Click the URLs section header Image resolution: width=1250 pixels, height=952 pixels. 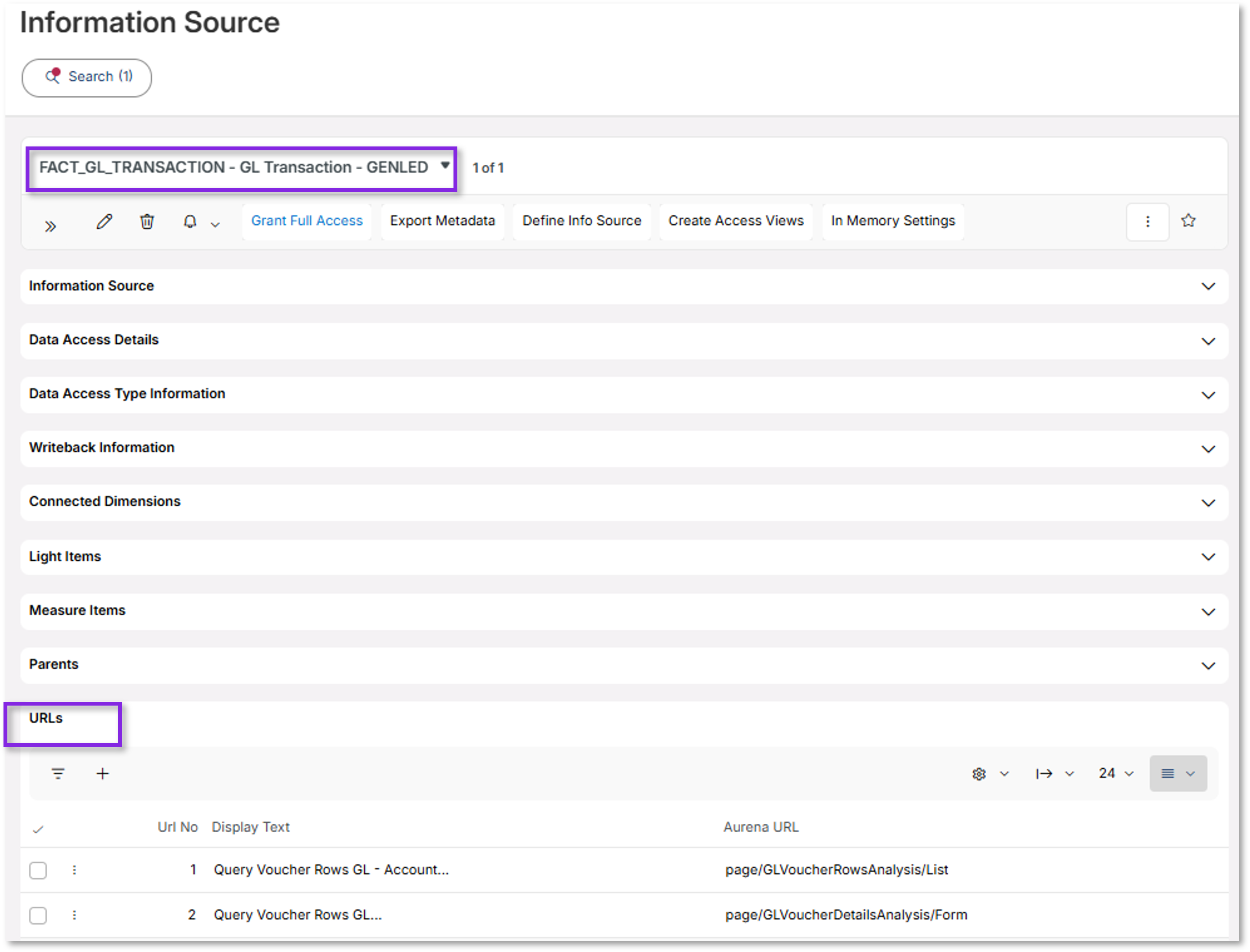(x=45, y=718)
